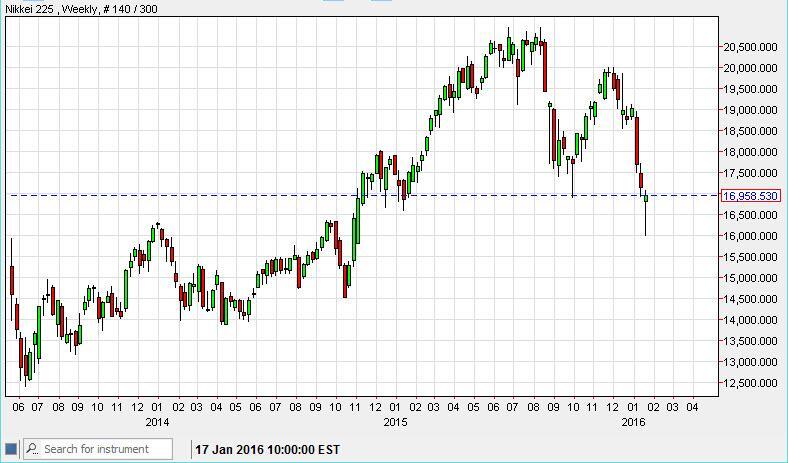This screenshot has width=788, height=463.
Task: Click the 17,500.000 price axis label
Action: [751, 173]
